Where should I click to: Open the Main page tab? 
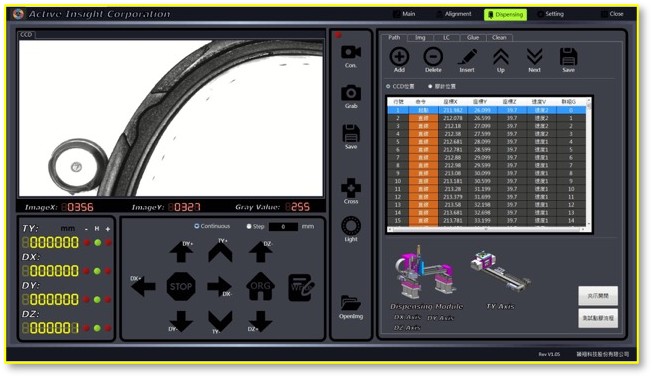(404, 14)
